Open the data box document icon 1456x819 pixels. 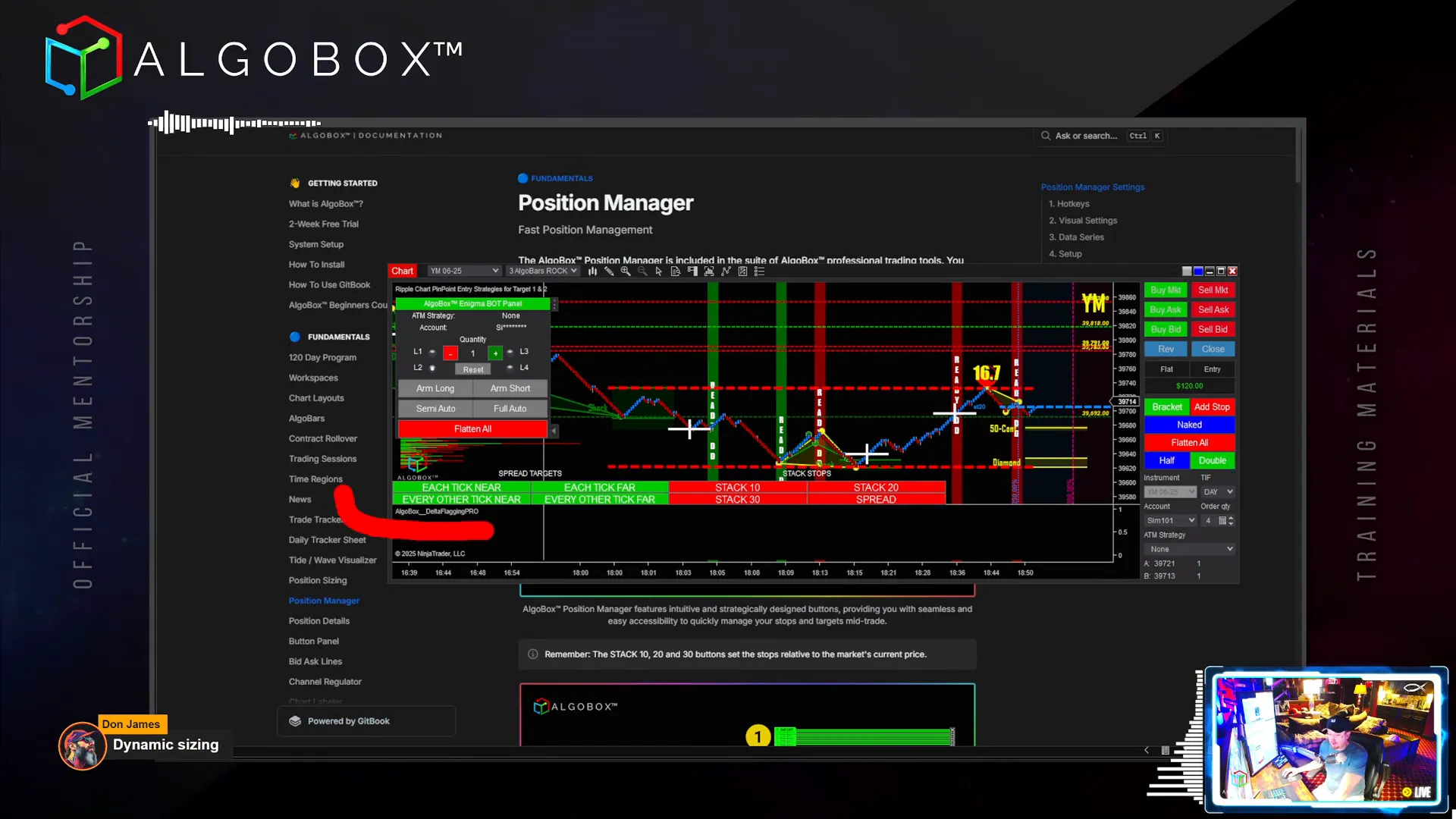coord(675,271)
